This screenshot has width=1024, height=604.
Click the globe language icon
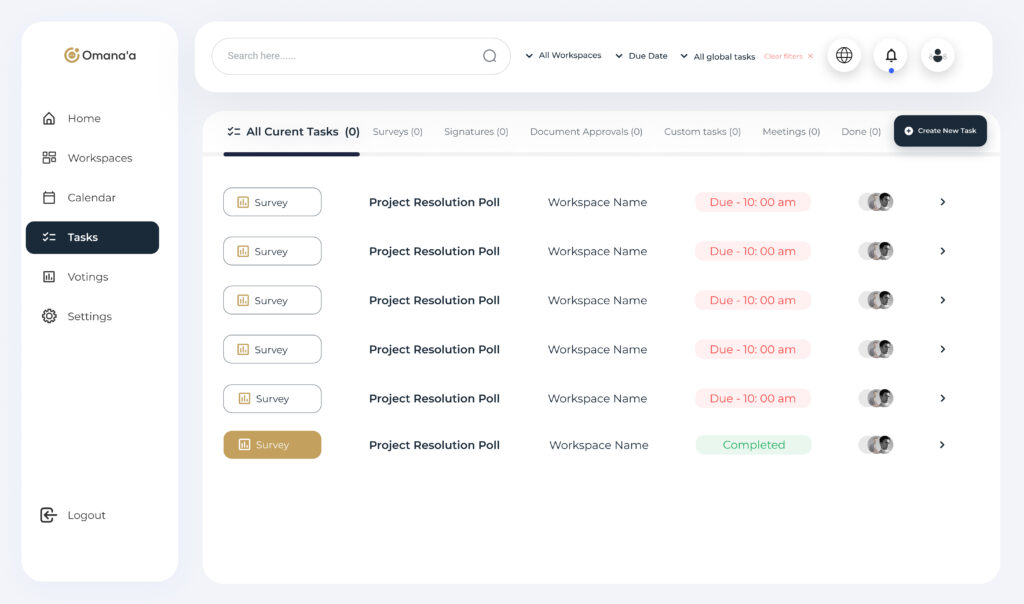click(844, 55)
